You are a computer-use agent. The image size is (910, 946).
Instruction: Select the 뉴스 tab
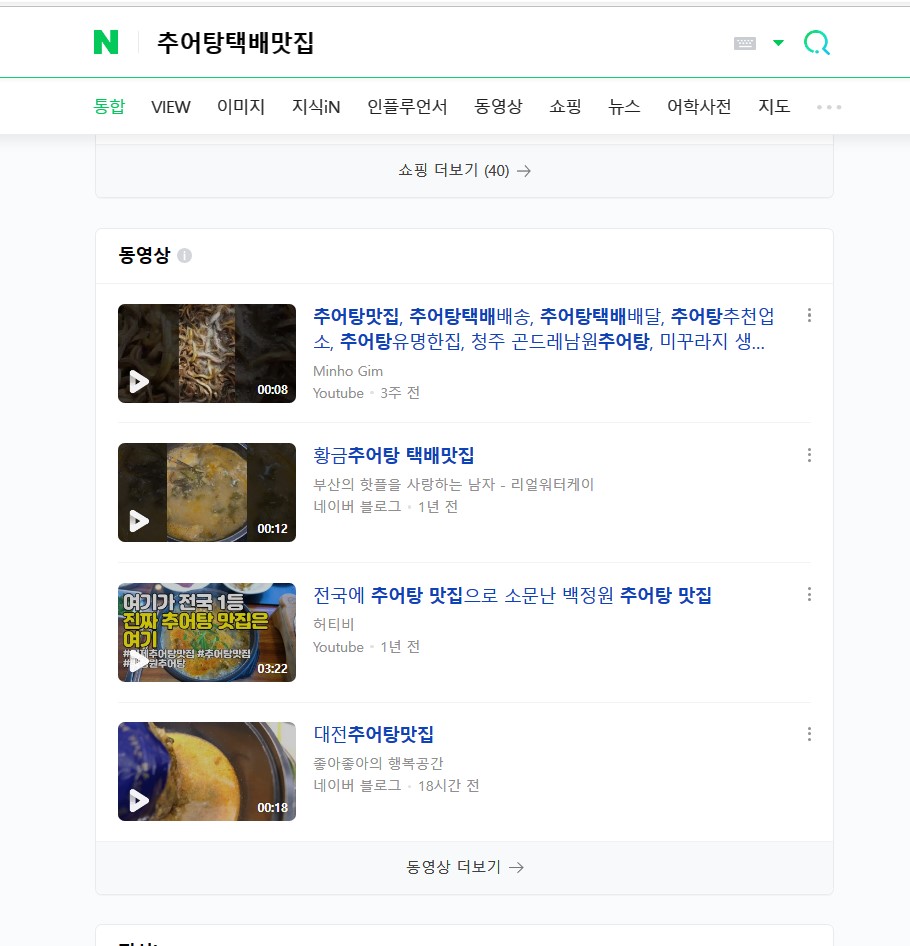(x=624, y=107)
